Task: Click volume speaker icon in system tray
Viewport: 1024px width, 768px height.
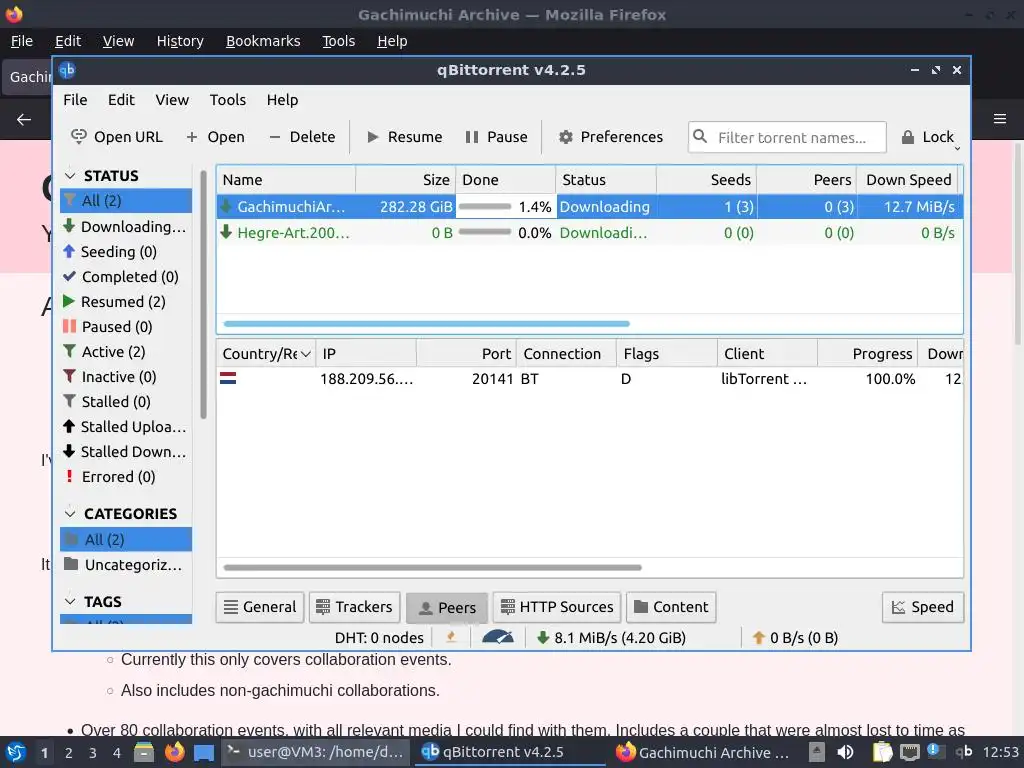Action: 845,752
